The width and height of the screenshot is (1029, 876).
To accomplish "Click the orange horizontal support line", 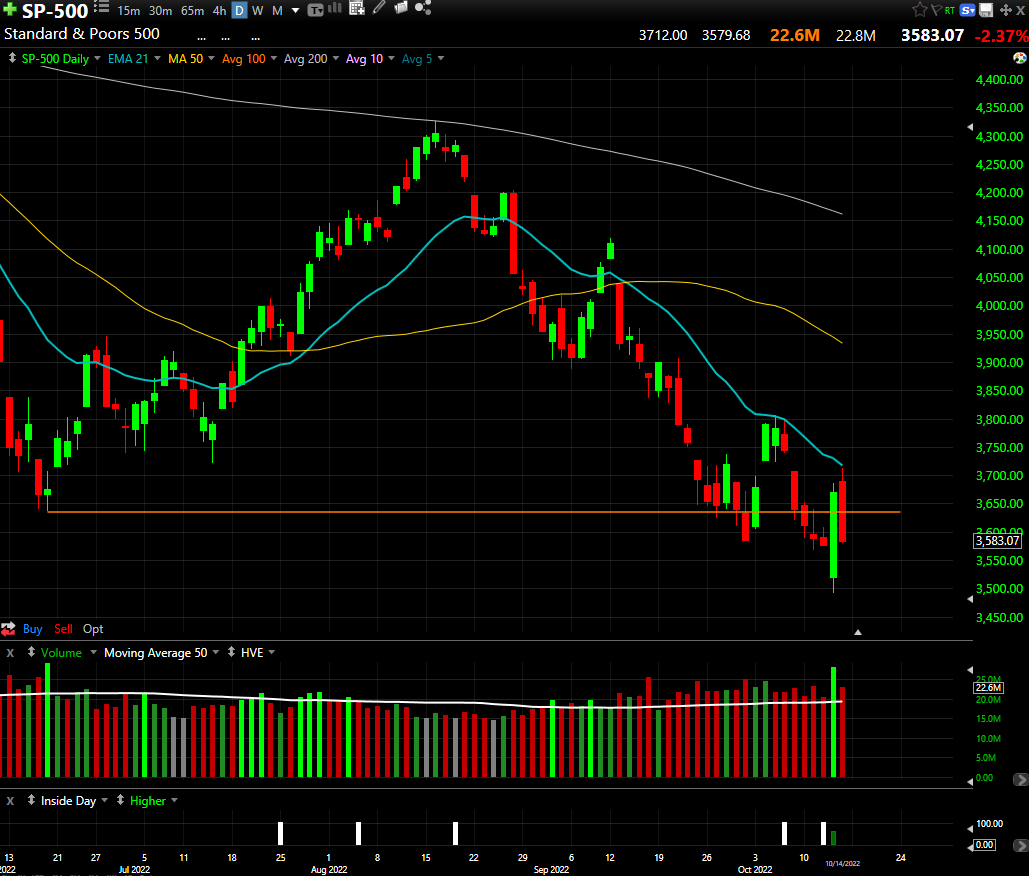I will click(474, 512).
